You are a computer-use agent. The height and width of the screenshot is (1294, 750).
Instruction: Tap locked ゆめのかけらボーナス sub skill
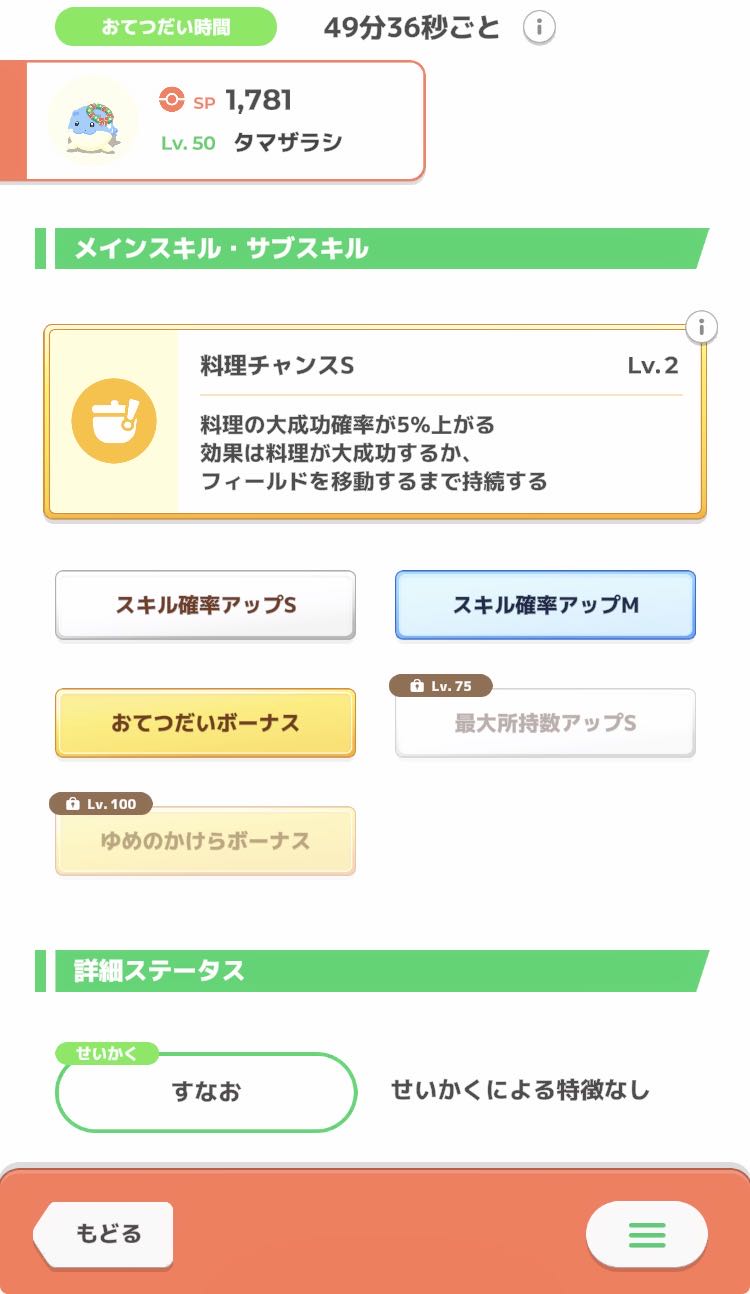(205, 841)
